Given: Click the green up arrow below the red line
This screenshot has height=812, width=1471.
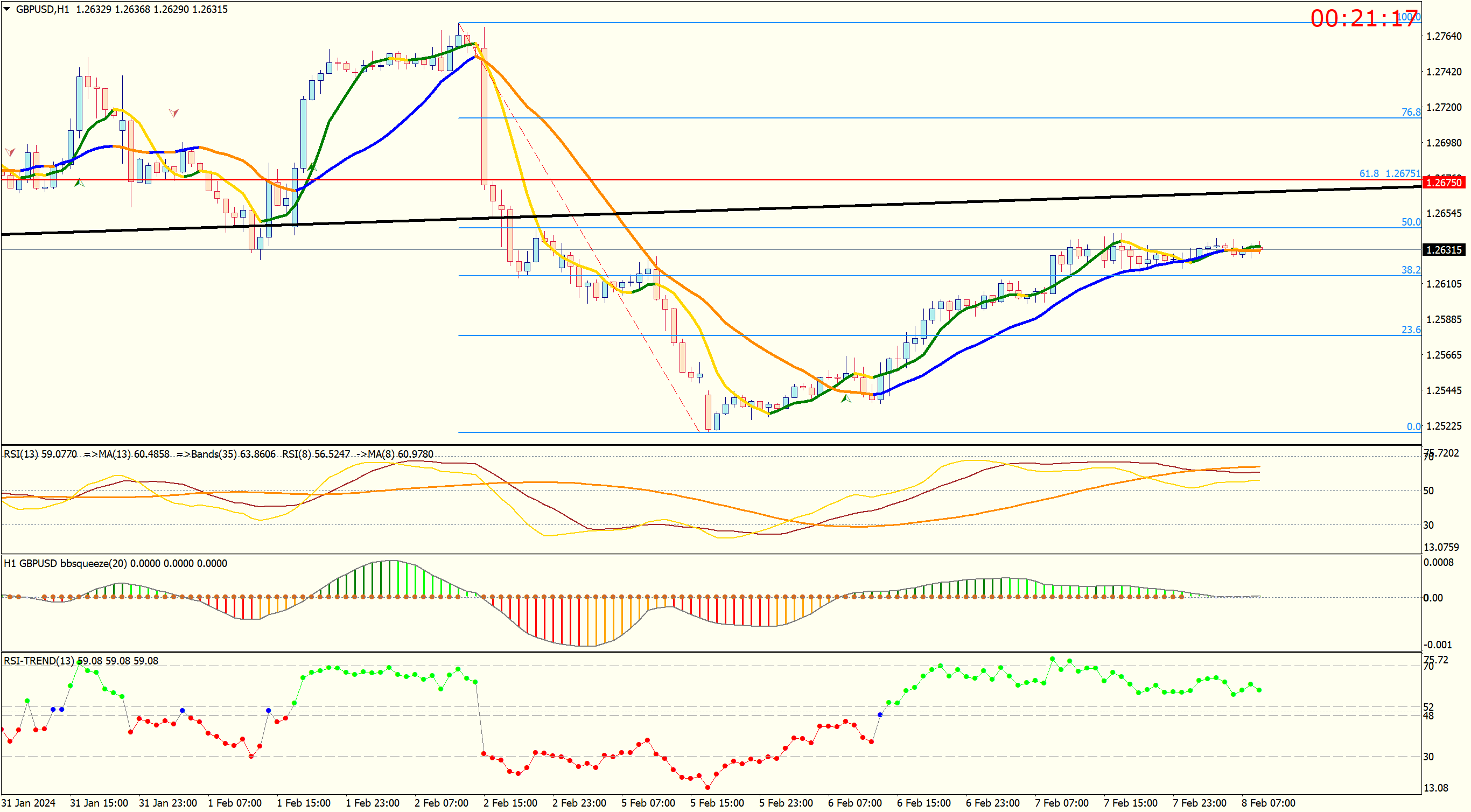Looking at the screenshot, I should tap(79, 183).
